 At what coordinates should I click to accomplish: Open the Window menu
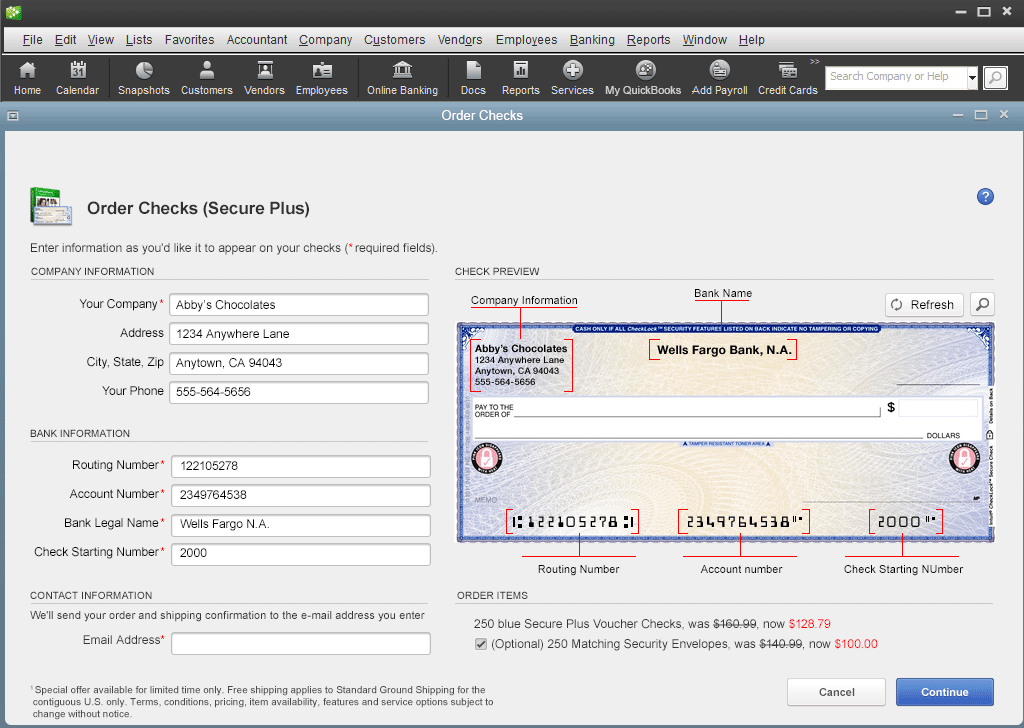point(705,40)
